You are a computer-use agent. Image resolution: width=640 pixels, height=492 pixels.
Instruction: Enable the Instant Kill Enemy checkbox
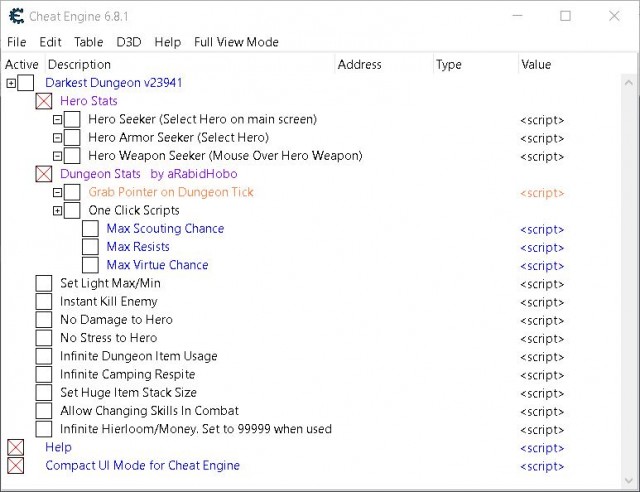pos(44,302)
